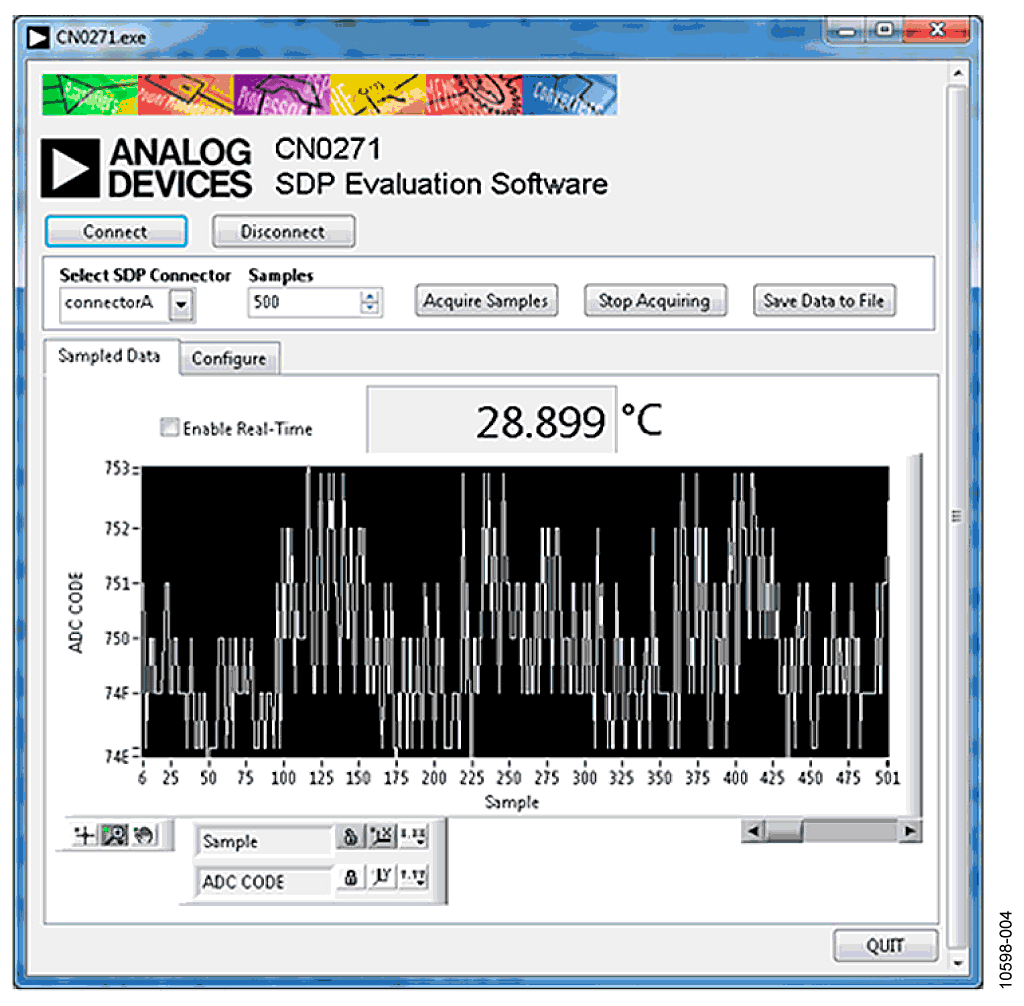Click the Acquire Samples button
The height and width of the screenshot is (1006, 1024).
click(x=487, y=301)
